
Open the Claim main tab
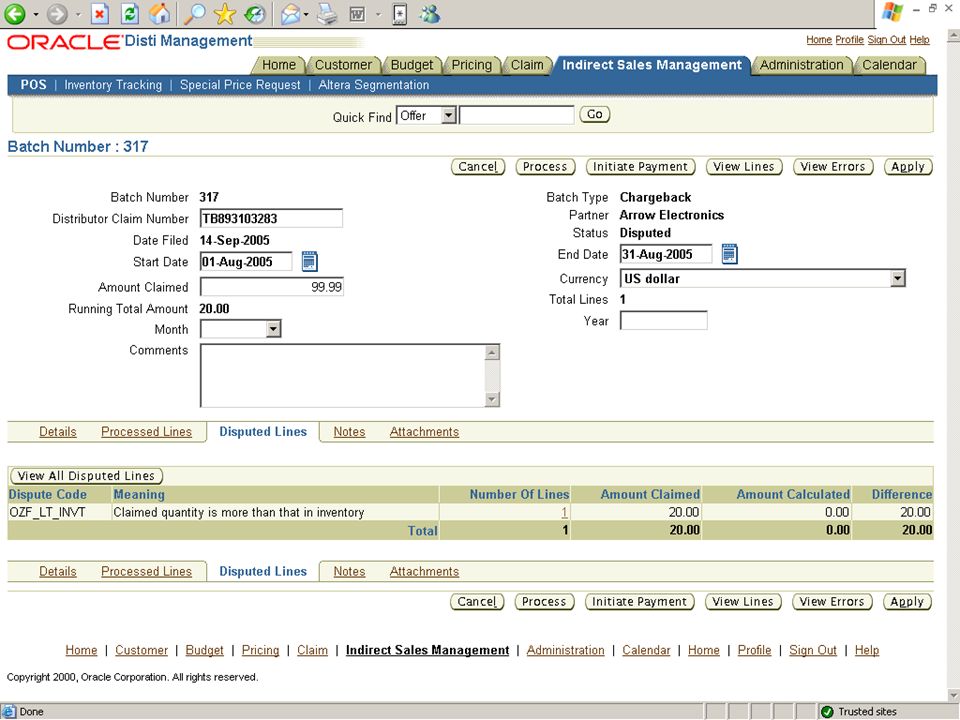527,65
